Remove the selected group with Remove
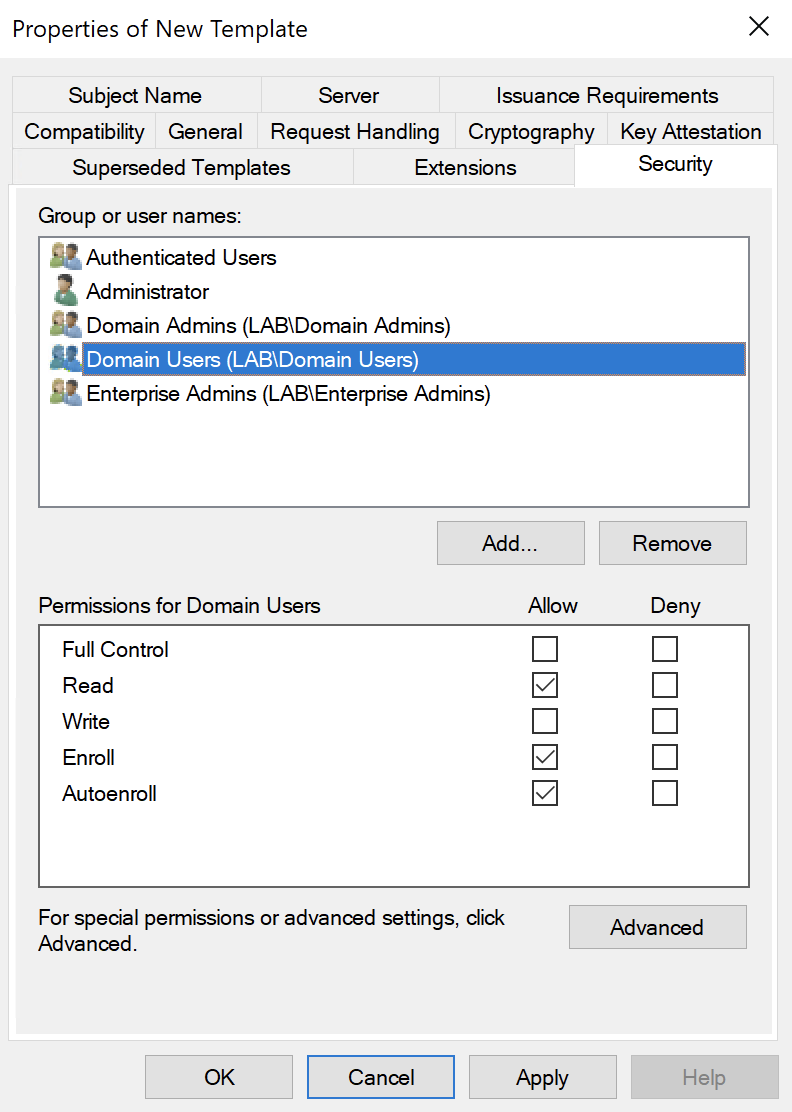The image size is (792, 1112). 672,544
